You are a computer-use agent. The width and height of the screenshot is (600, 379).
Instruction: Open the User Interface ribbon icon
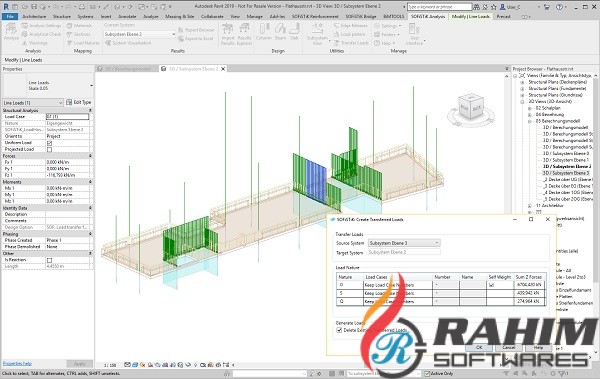[x=414, y=34]
